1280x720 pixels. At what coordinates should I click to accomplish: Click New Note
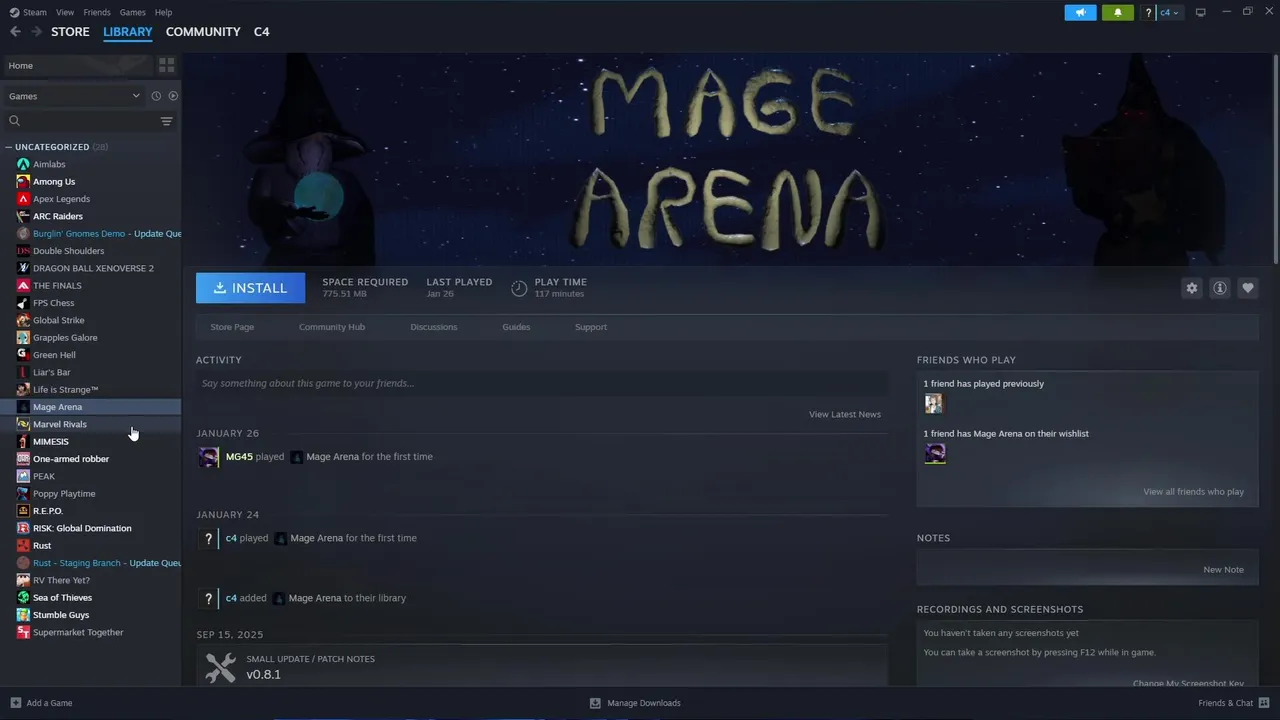[x=1224, y=570]
